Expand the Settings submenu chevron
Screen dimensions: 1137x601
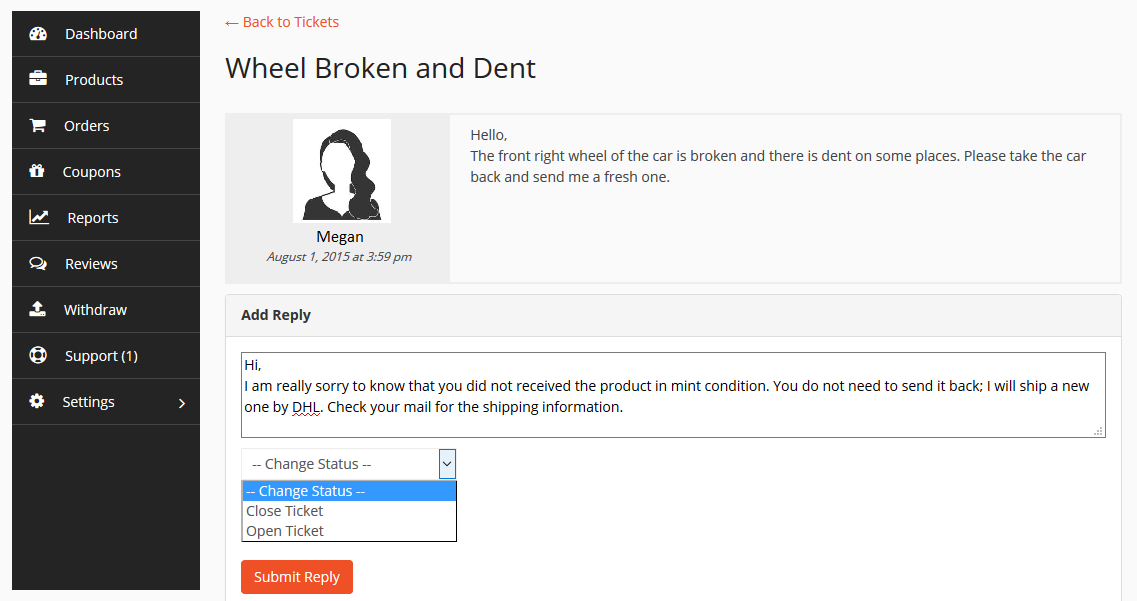tap(182, 402)
